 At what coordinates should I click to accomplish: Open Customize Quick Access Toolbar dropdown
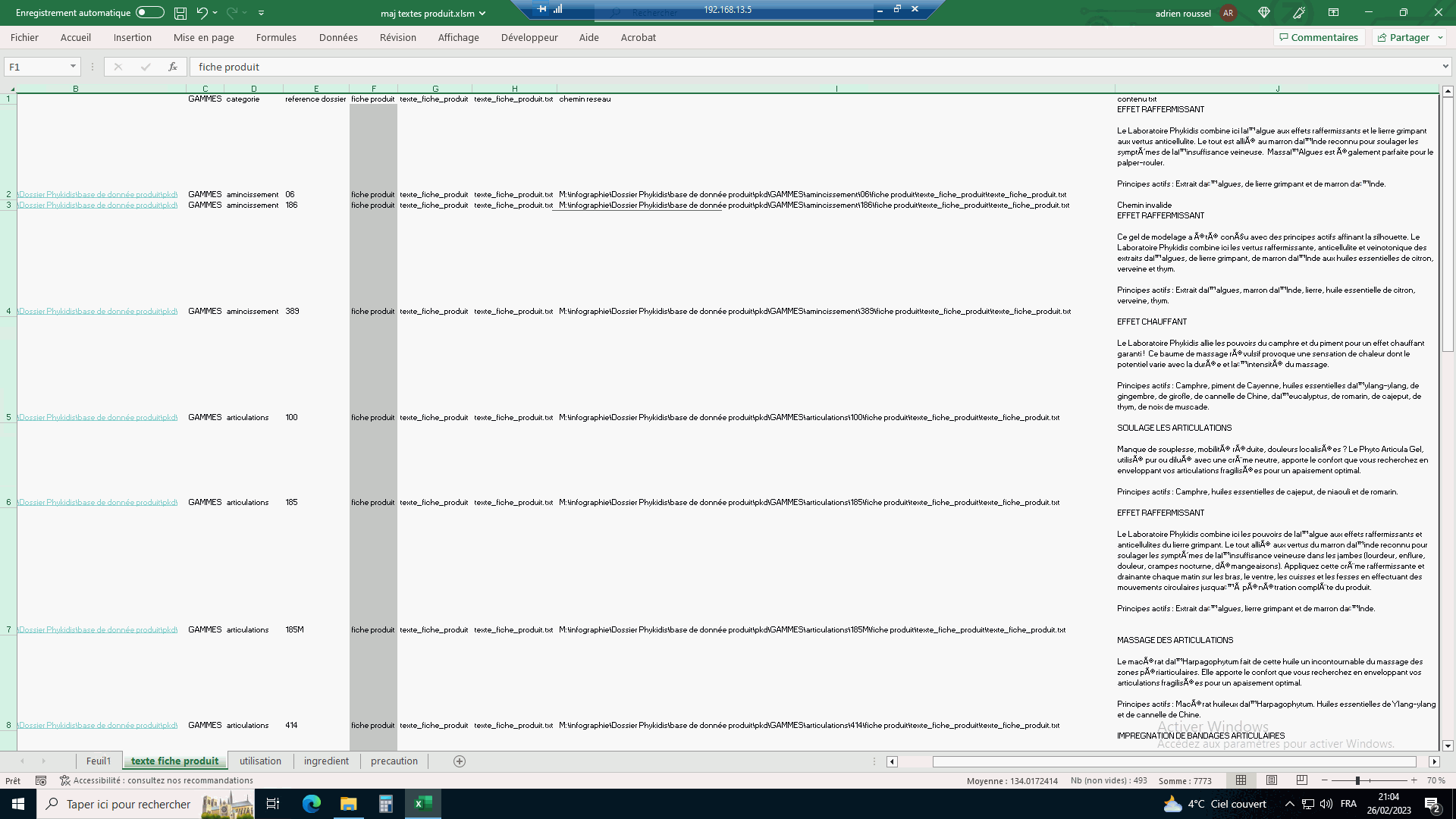click(261, 13)
